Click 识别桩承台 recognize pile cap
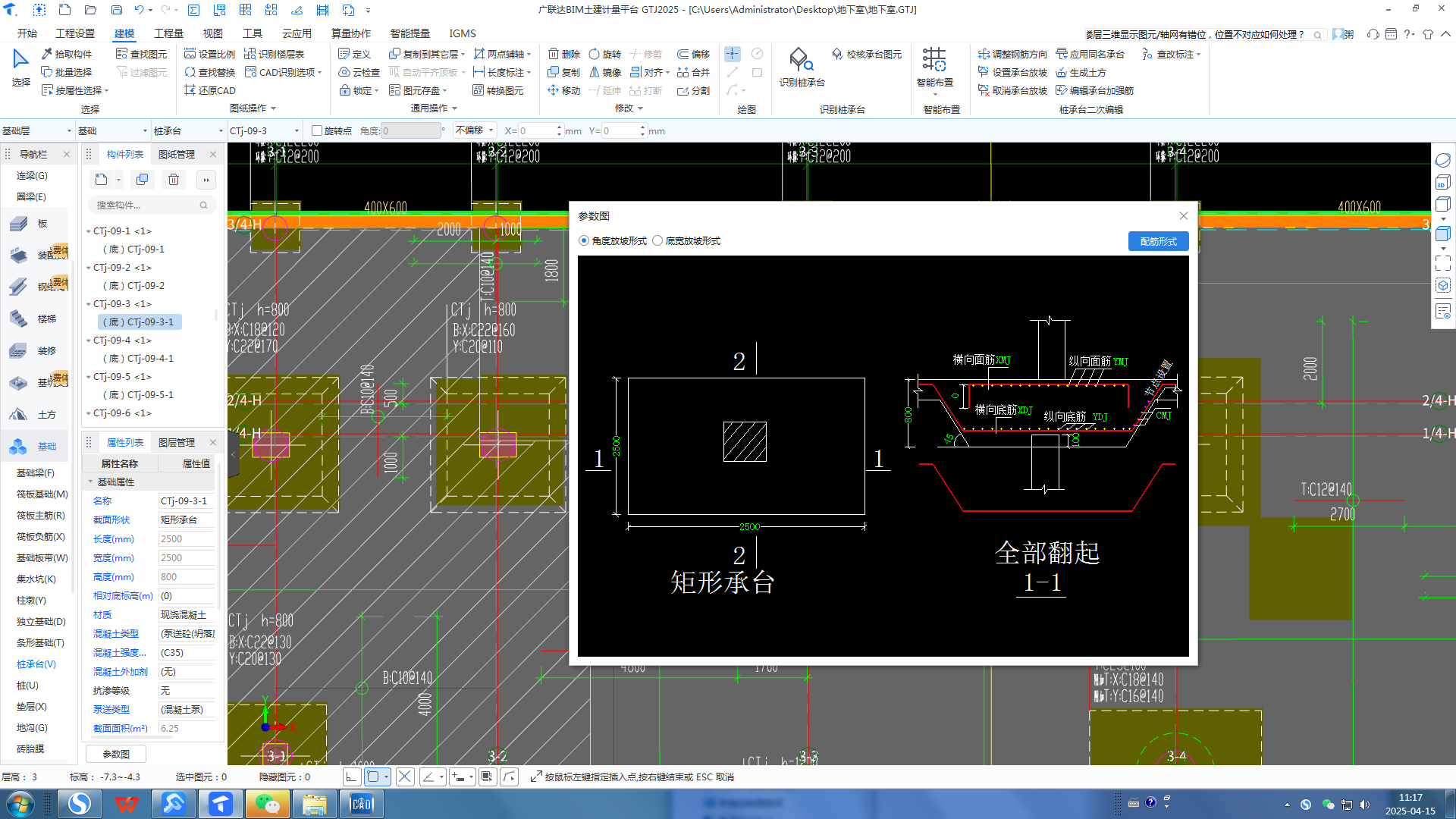 [802, 67]
